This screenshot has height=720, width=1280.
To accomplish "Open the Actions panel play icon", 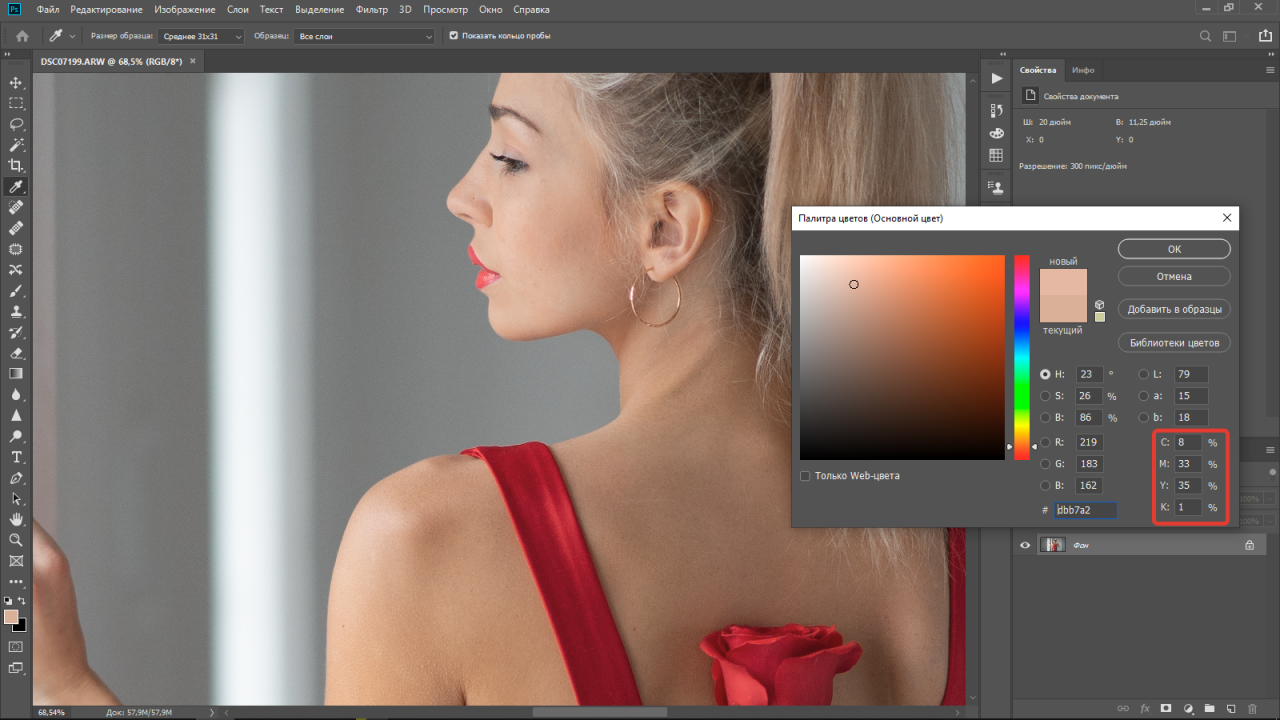I will (x=996, y=78).
